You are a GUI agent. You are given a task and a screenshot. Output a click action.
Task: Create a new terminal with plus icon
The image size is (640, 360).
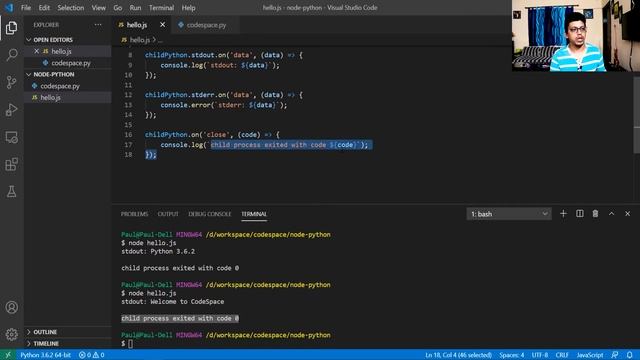click(563, 213)
